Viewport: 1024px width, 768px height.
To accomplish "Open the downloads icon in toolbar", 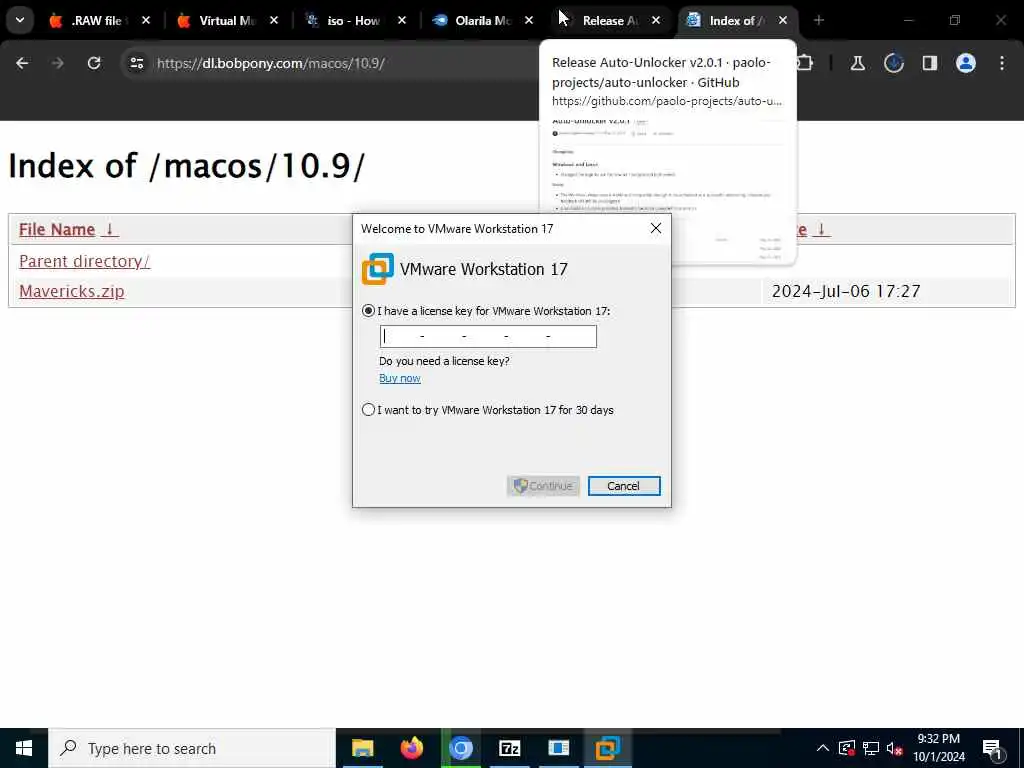I will pyautogui.click(x=893, y=63).
